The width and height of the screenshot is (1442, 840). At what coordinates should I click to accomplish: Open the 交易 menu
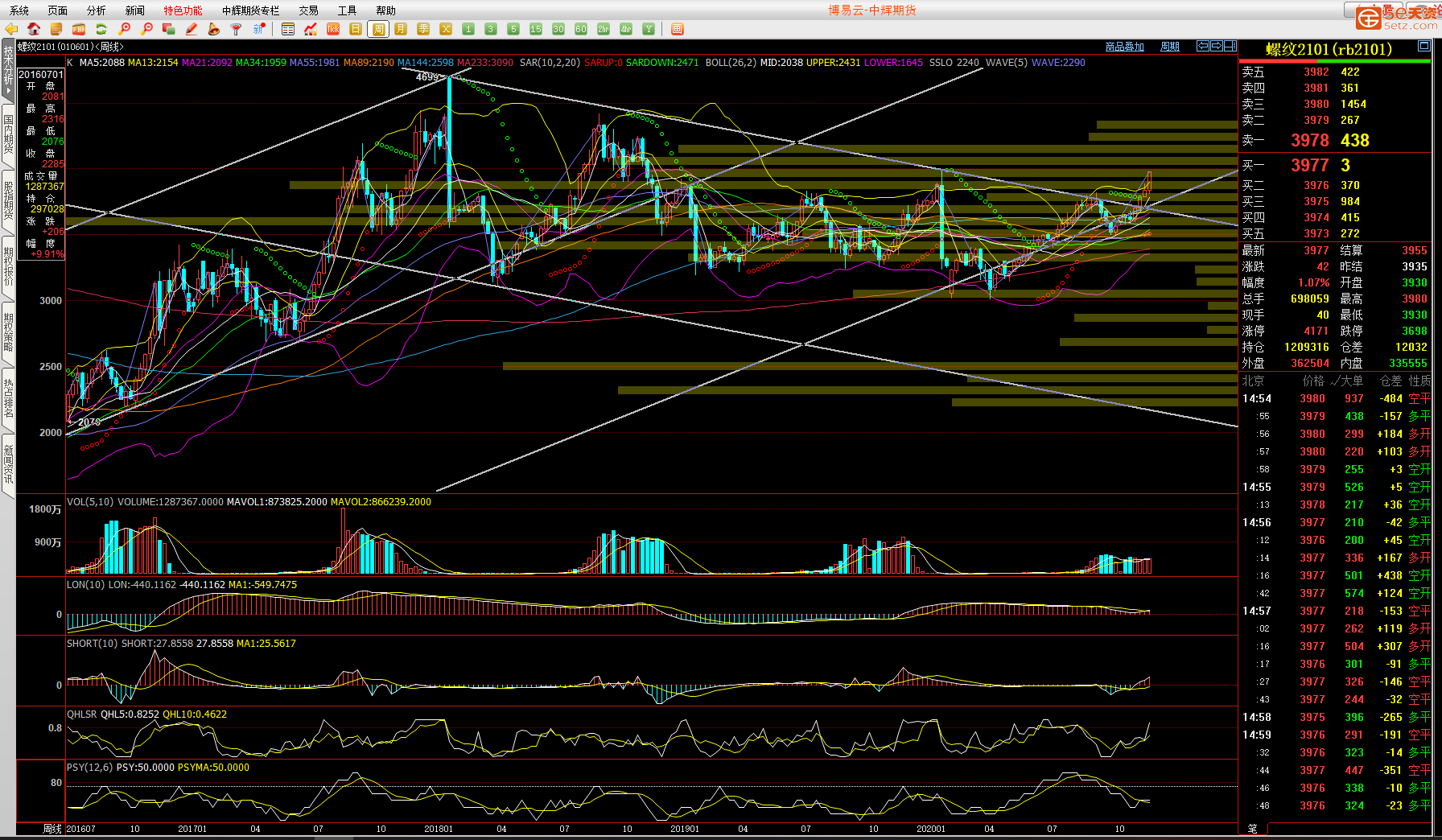pos(308,10)
